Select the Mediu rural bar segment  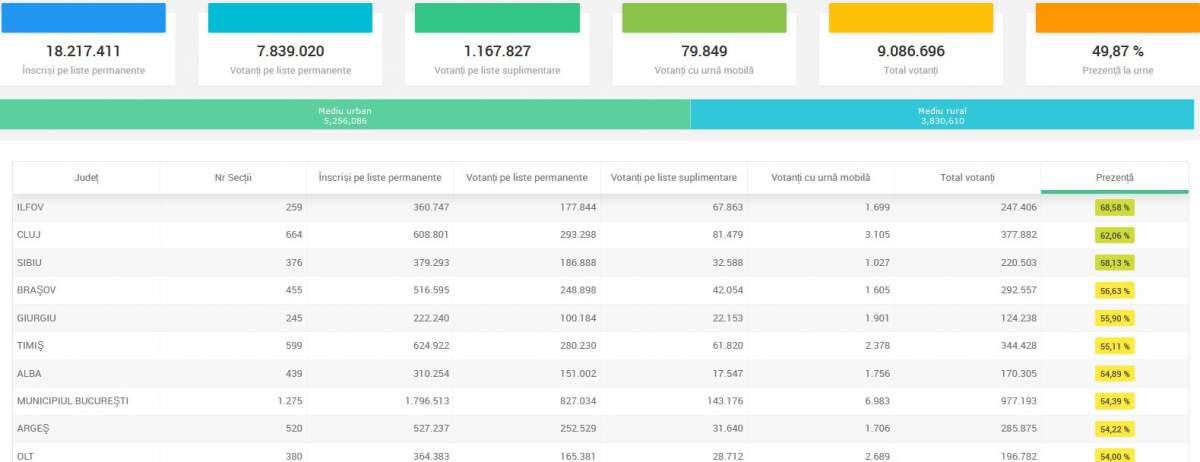(942, 114)
